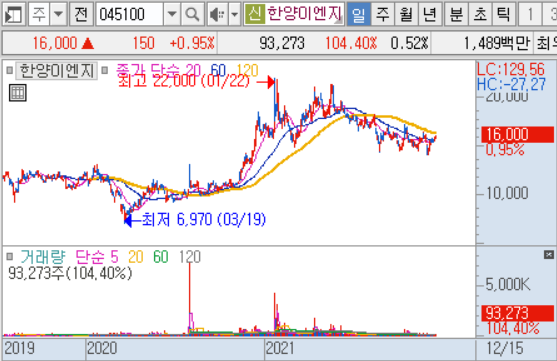
Task: Open the dropdown beside the speaker icon
Action: [234, 14]
